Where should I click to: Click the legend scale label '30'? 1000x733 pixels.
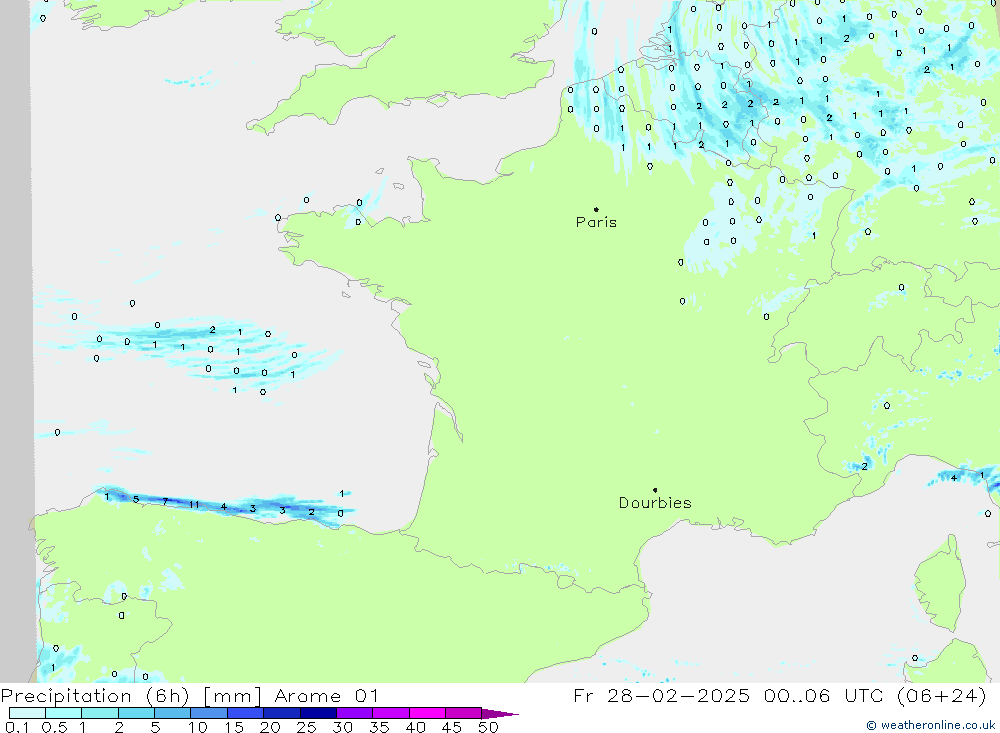[343, 727]
